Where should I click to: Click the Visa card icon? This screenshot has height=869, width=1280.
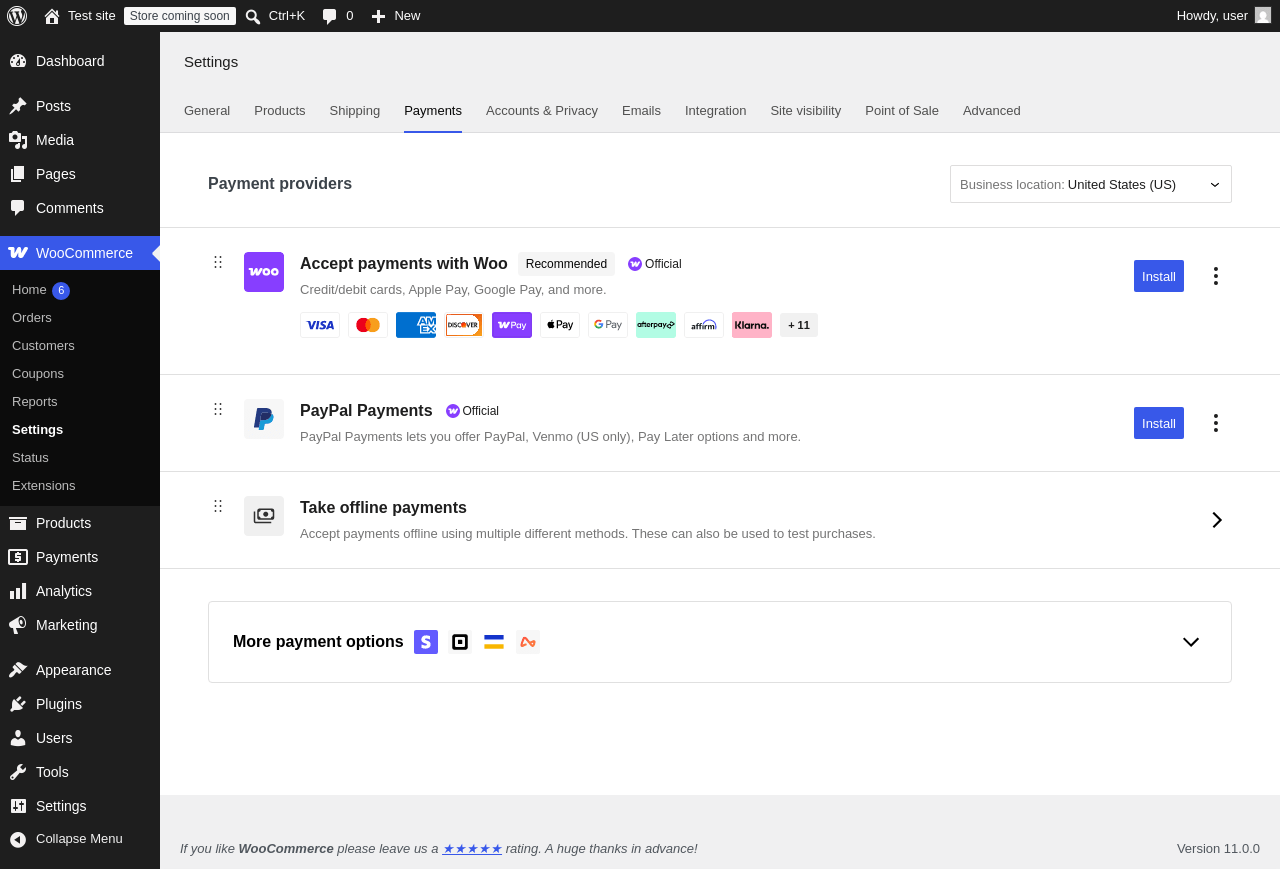320,325
